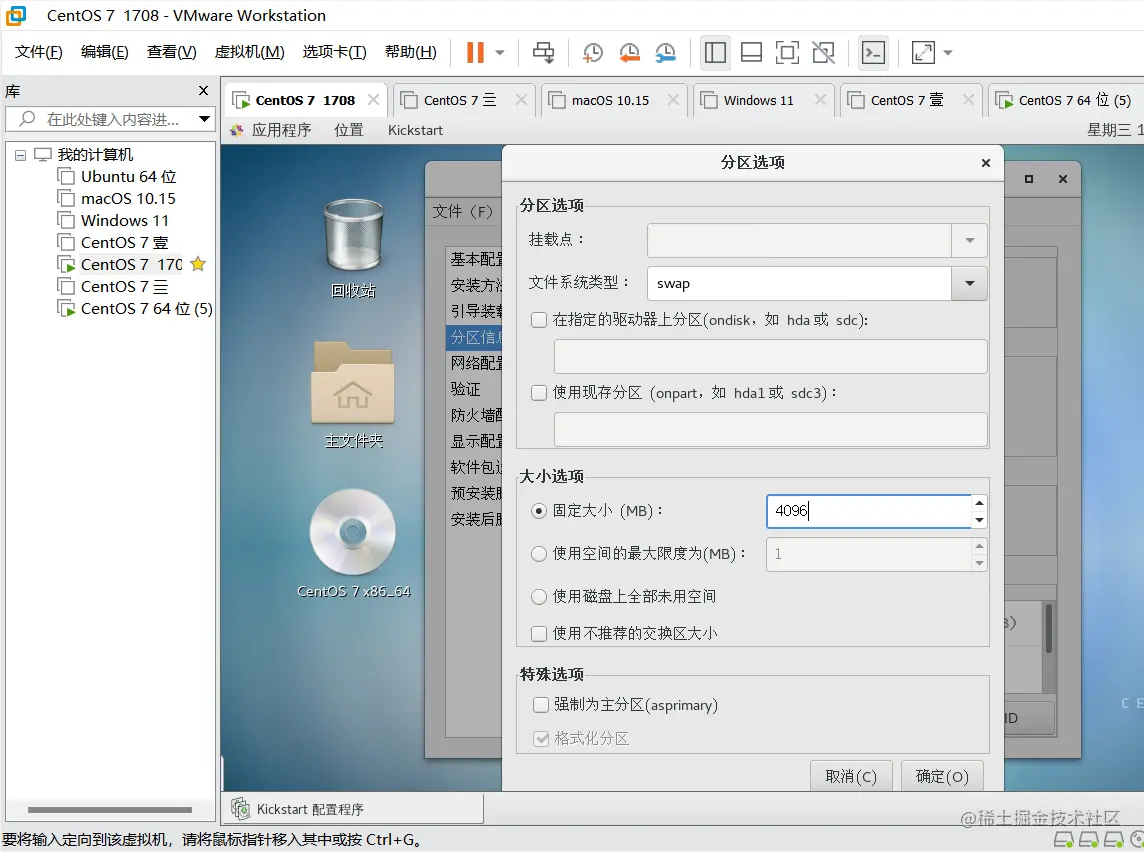Image resolution: width=1144 pixels, height=852 pixels.
Task: Click the ondisk drive text field
Action: [770, 357]
